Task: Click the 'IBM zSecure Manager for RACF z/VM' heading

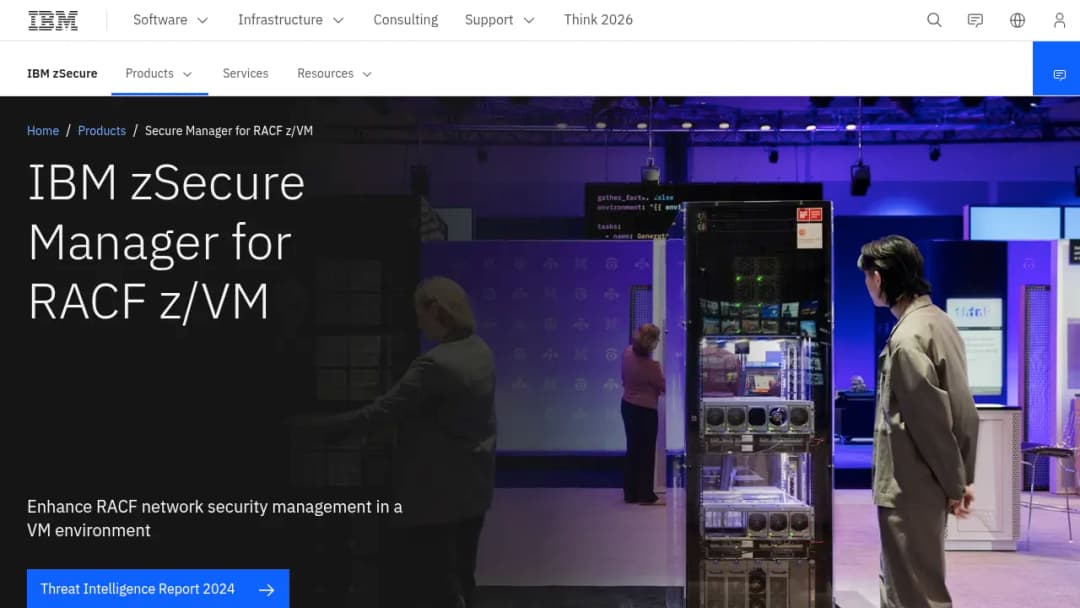Action: (x=166, y=242)
